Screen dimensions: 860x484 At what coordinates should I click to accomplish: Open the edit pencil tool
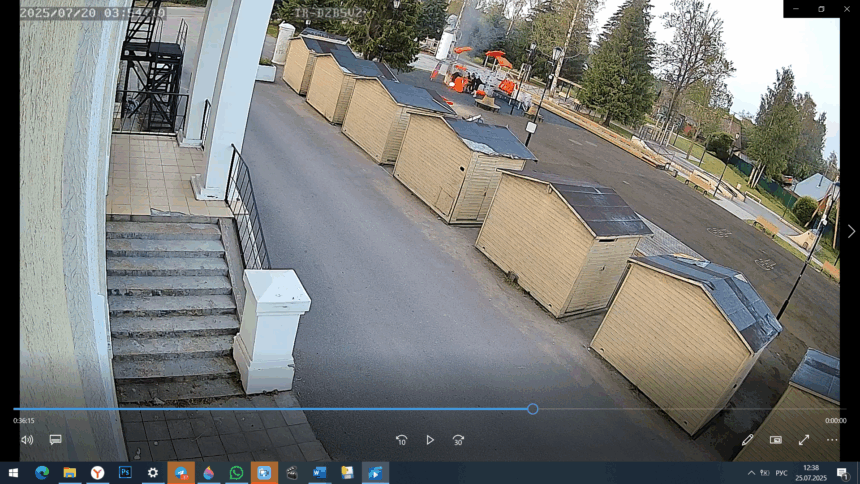747,440
